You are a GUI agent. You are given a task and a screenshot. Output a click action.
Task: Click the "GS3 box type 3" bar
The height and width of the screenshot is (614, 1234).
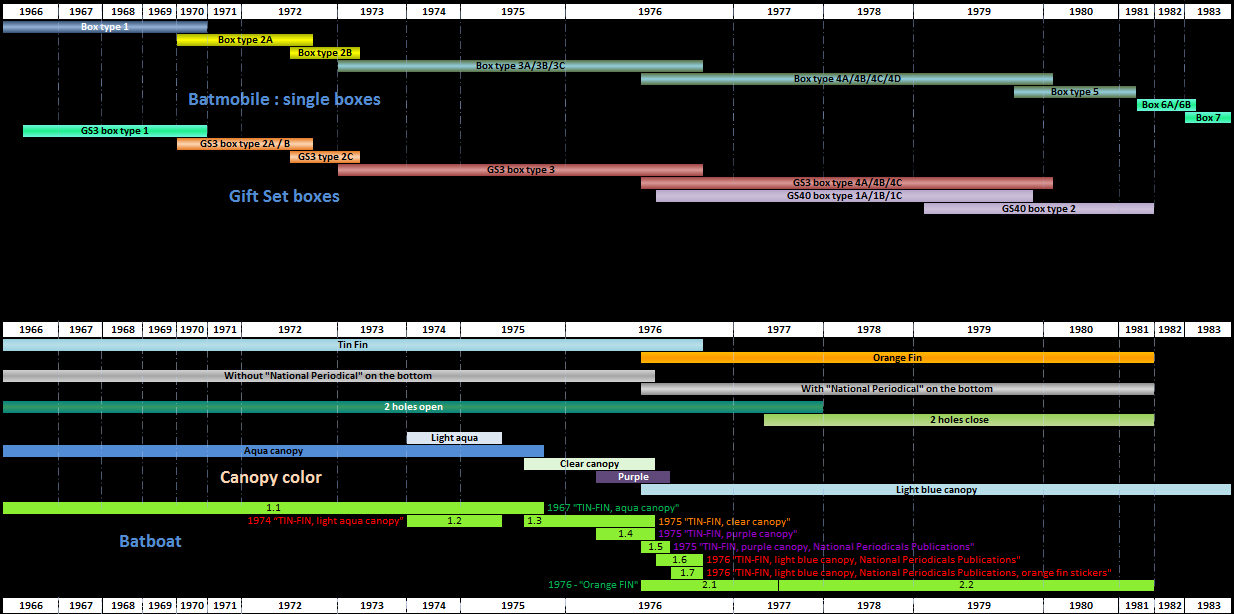coord(520,170)
